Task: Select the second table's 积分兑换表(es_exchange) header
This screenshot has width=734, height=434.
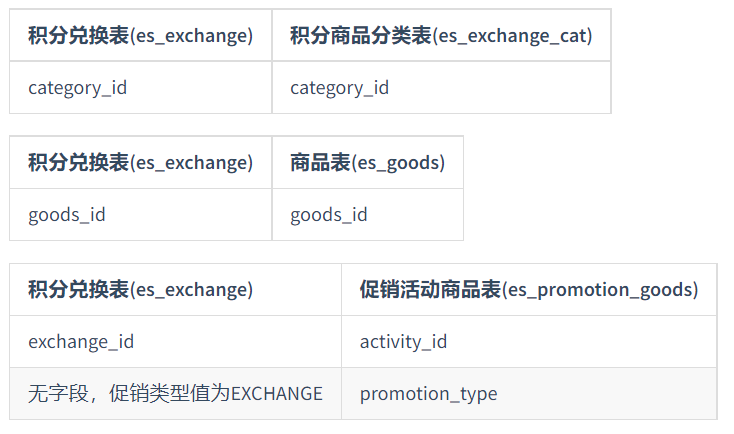Action: click(140, 162)
